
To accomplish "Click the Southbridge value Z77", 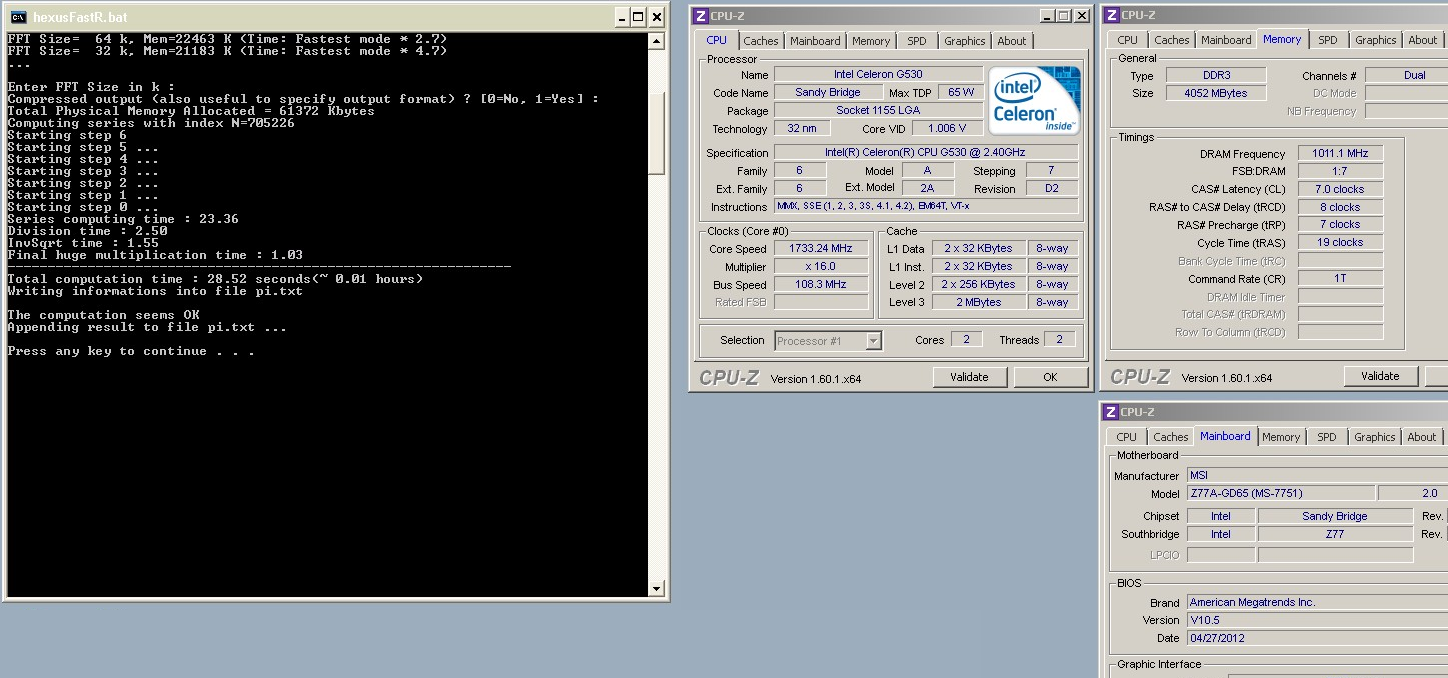I will pos(1334,534).
